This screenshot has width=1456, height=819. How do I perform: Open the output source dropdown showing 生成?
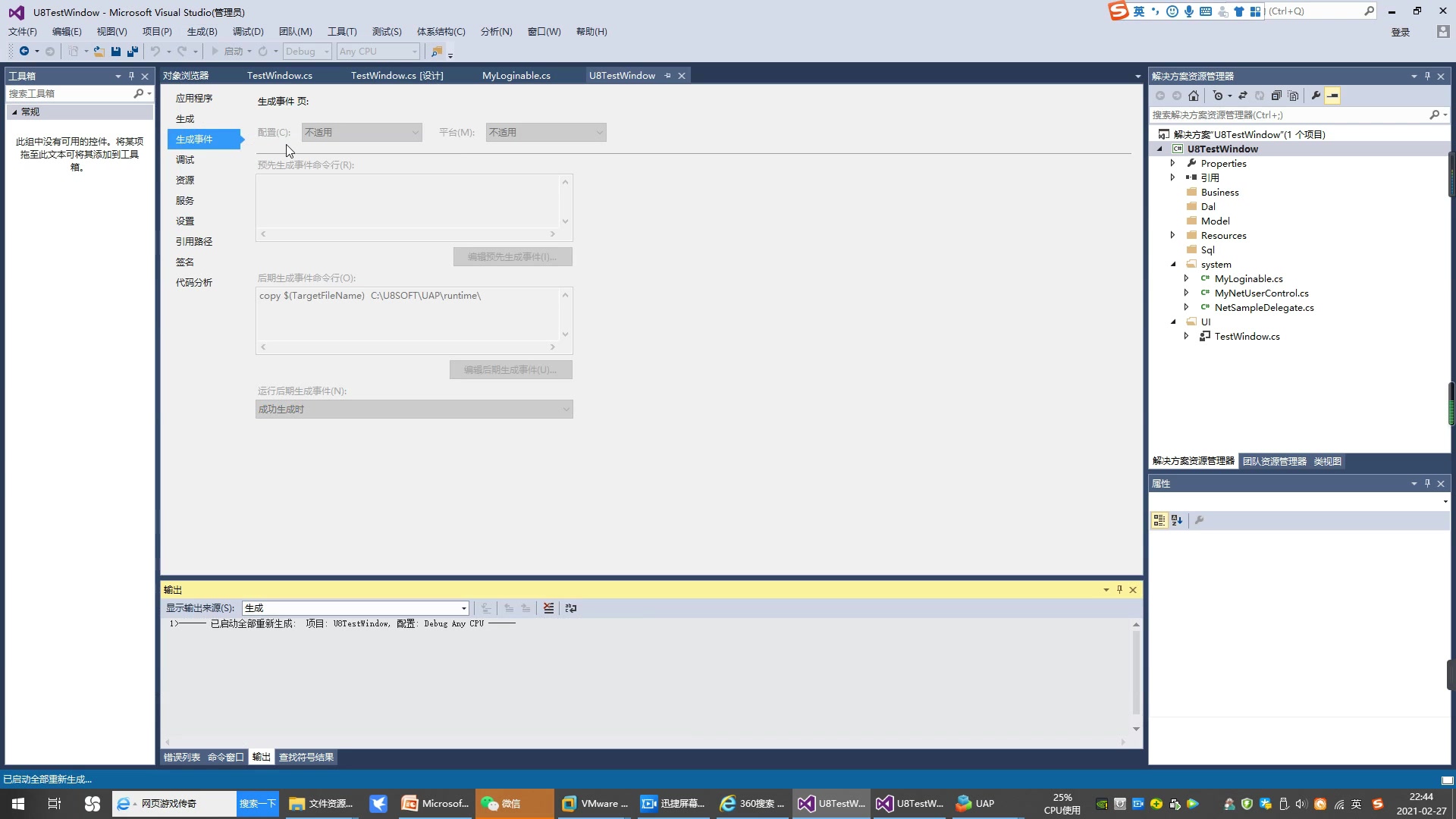click(356, 608)
